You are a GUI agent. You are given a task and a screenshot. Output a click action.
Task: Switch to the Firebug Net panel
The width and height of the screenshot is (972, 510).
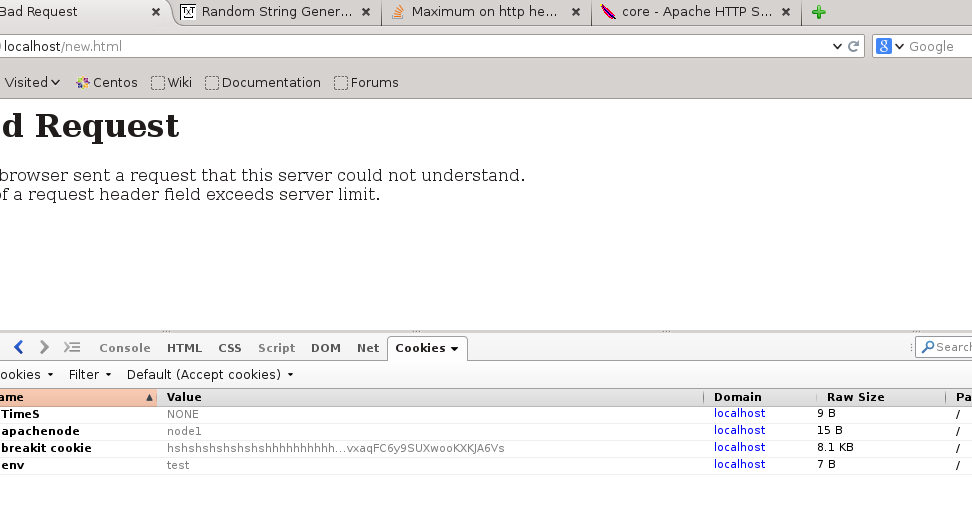tap(368, 348)
